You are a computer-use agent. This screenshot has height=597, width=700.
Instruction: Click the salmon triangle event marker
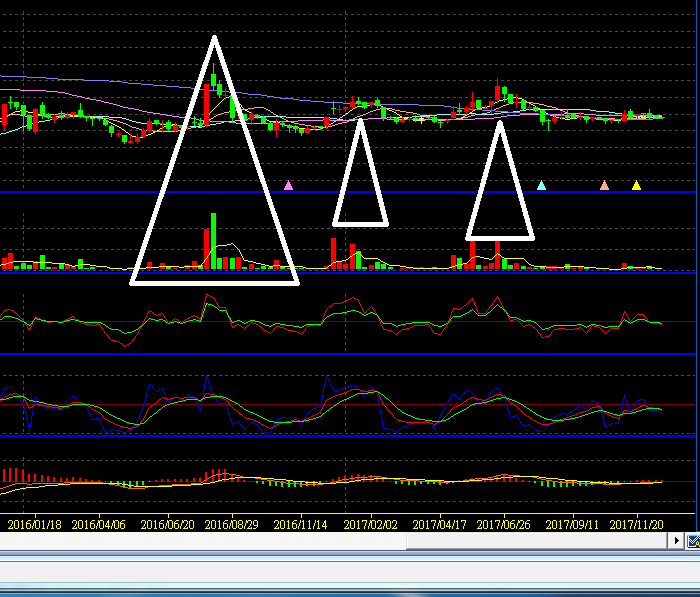[604, 185]
